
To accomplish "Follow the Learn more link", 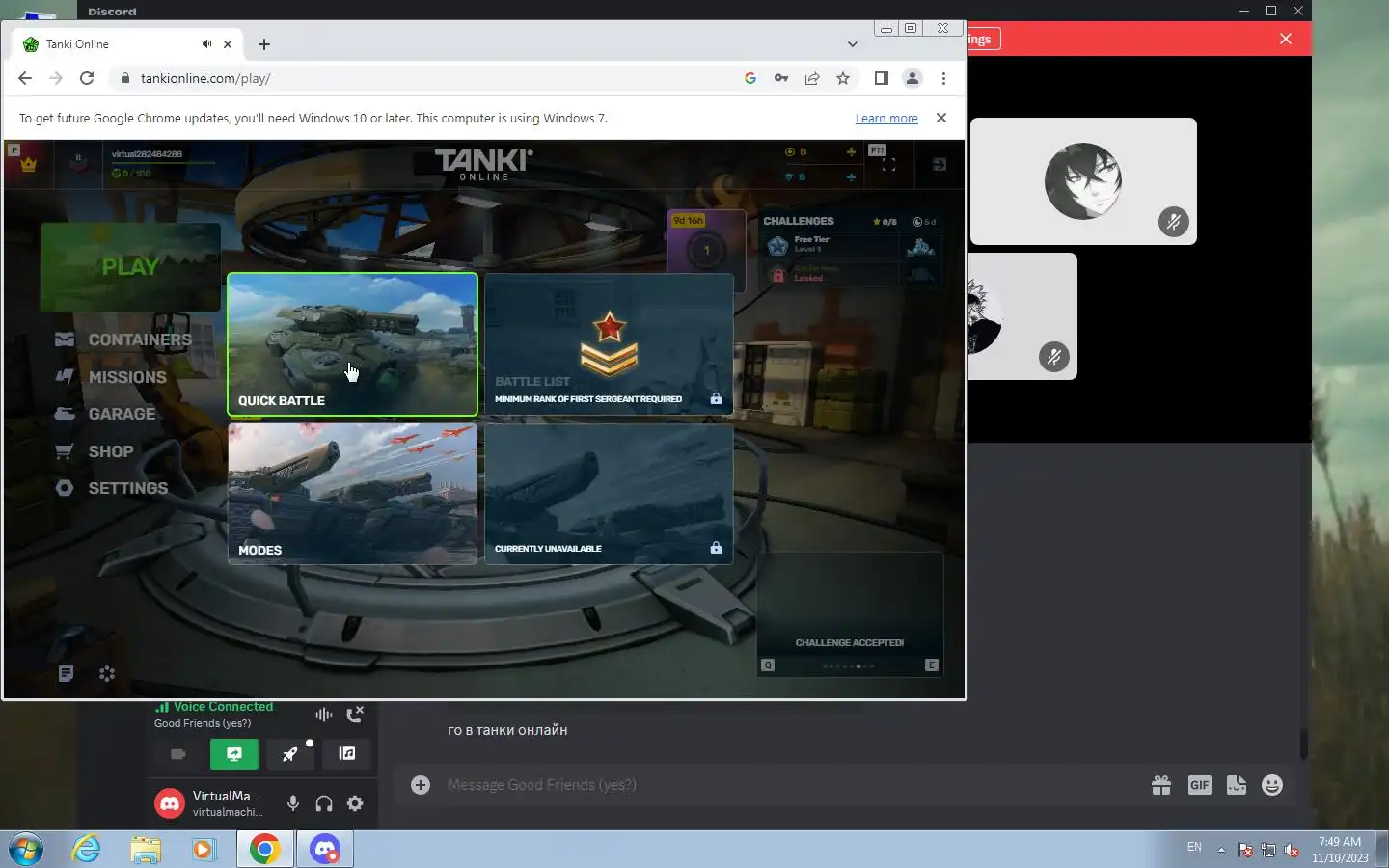I will pyautogui.click(x=886, y=118).
